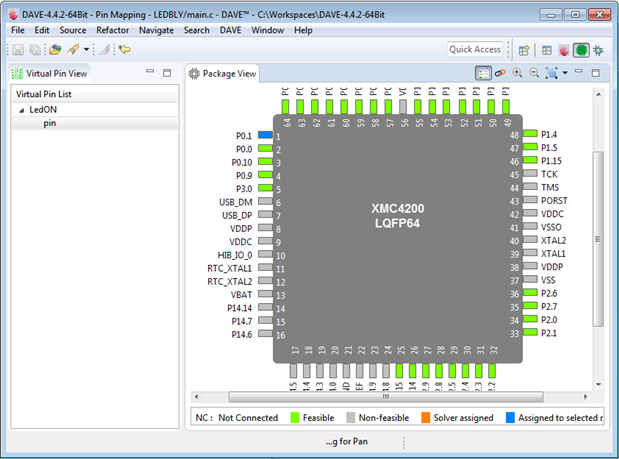Toggle the legend display icon in Package View
Image resolution: width=619 pixels, height=459 pixels.
tap(483, 73)
